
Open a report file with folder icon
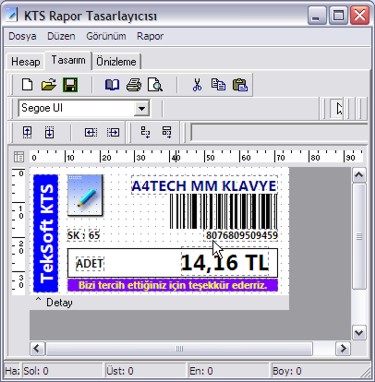click(x=49, y=85)
